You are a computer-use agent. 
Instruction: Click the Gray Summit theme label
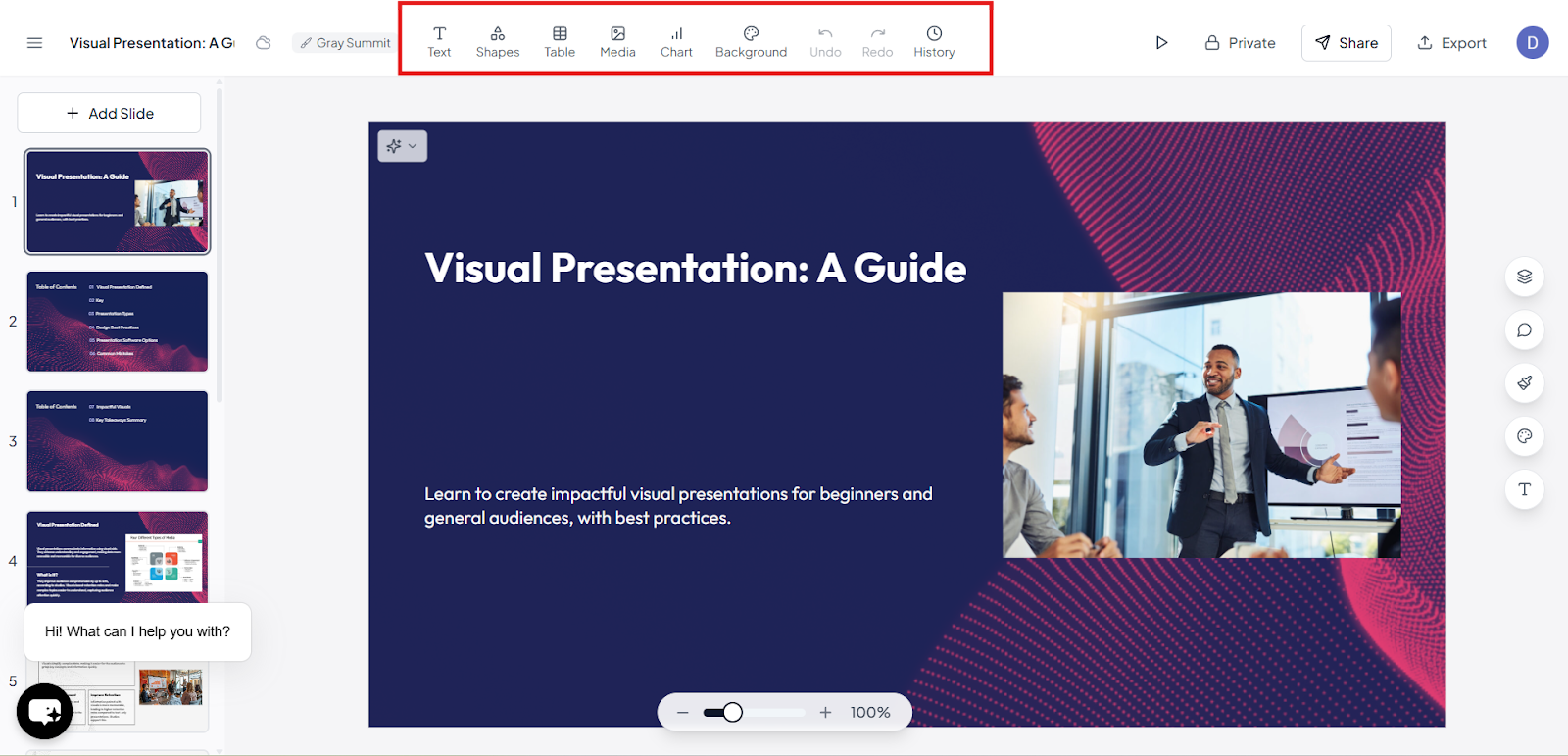pyautogui.click(x=344, y=43)
